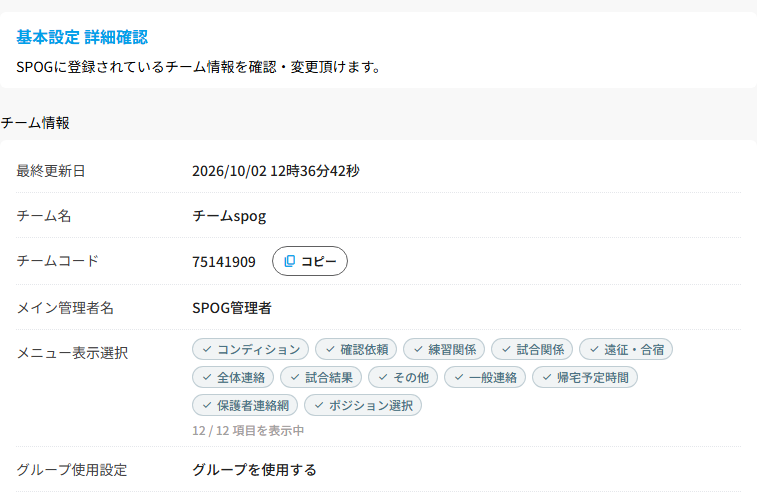Toggle the 確認依頼 menu chip
The width and height of the screenshot is (757, 500).
tap(356, 349)
